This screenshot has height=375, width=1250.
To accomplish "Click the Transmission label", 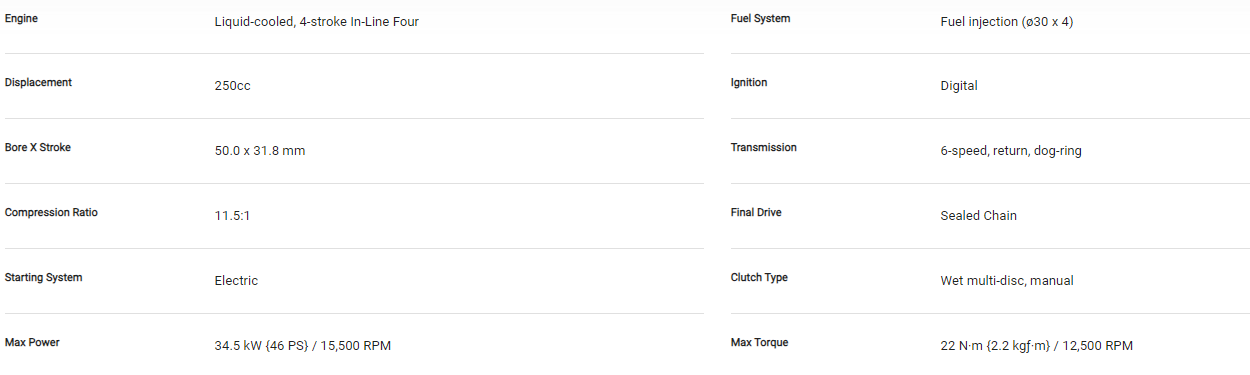I will pyautogui.click(x=764, y=147).
